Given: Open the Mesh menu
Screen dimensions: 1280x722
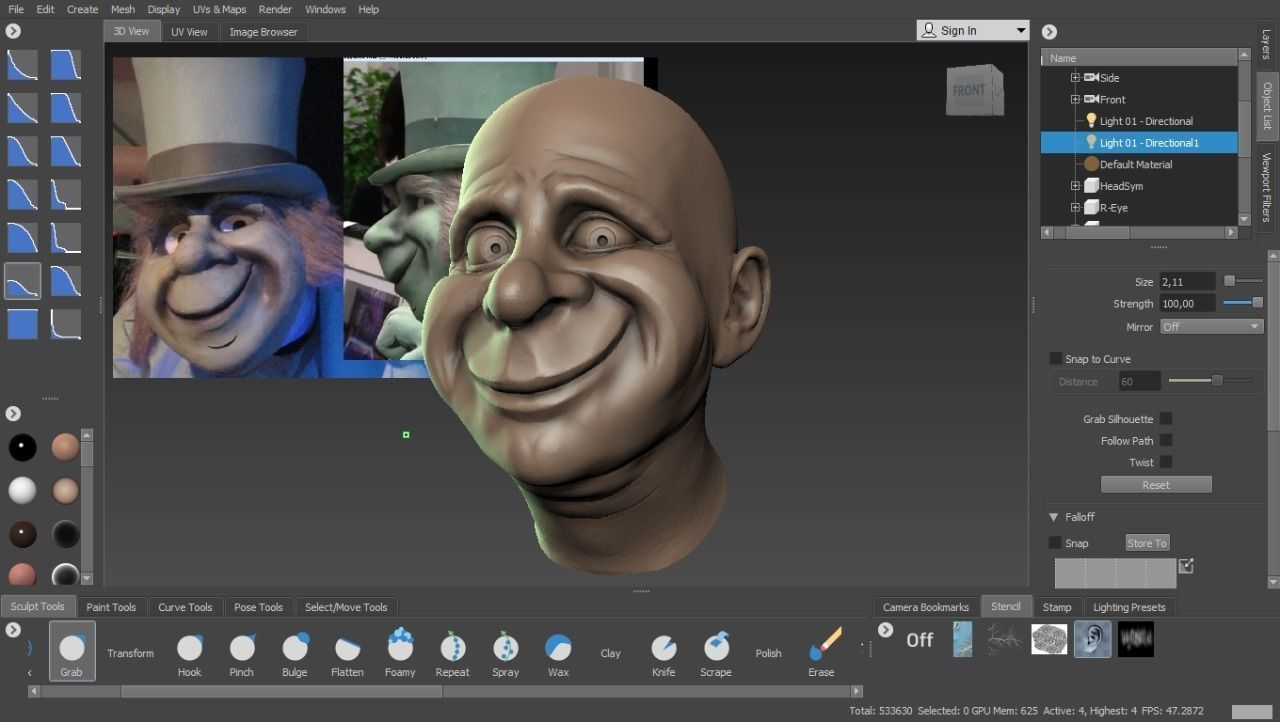Looking at the screenshot, I should [123, 9].
